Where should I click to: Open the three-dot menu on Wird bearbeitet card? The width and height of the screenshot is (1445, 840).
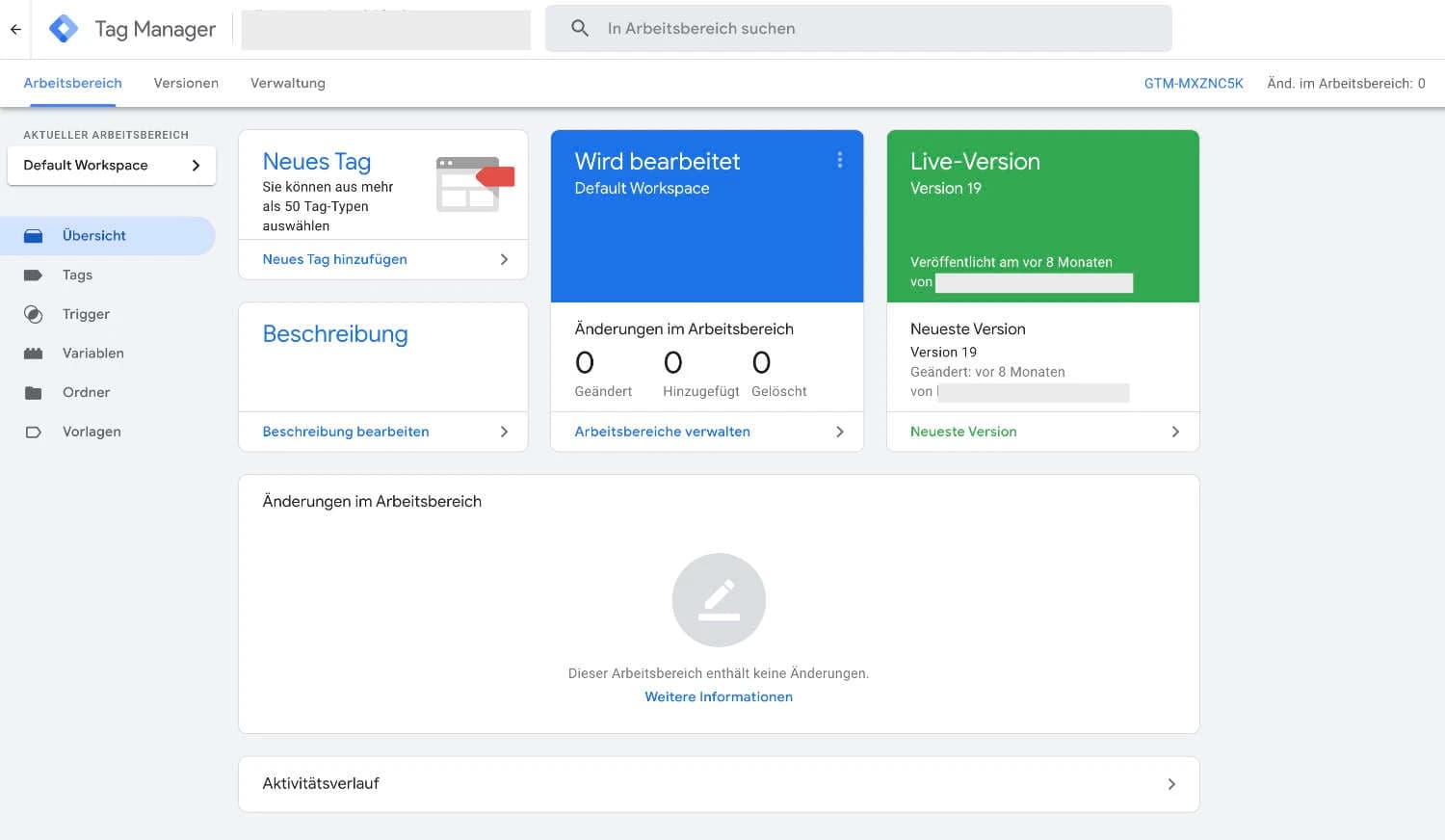[x=840, y=160]
